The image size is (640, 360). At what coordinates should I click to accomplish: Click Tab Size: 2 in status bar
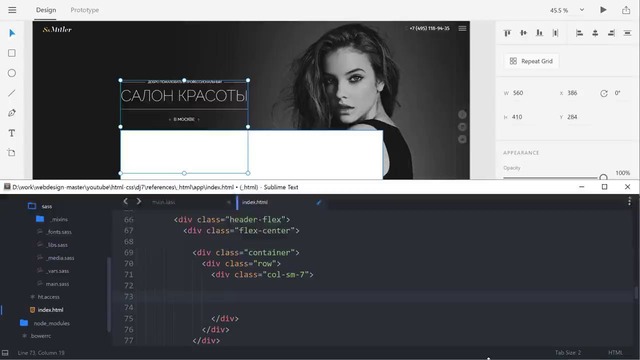[x=568, y=353]
